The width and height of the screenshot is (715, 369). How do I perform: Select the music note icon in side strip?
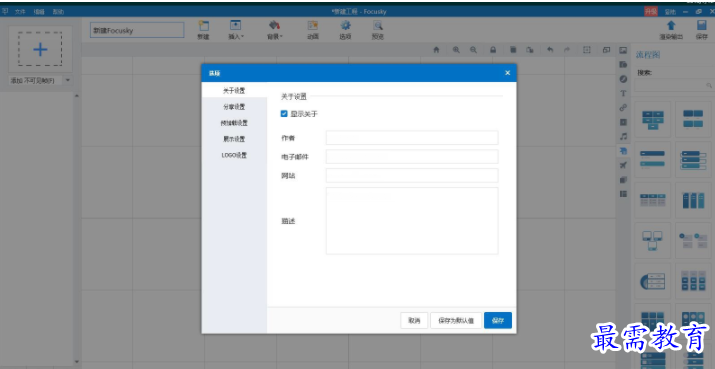[623, 136]
